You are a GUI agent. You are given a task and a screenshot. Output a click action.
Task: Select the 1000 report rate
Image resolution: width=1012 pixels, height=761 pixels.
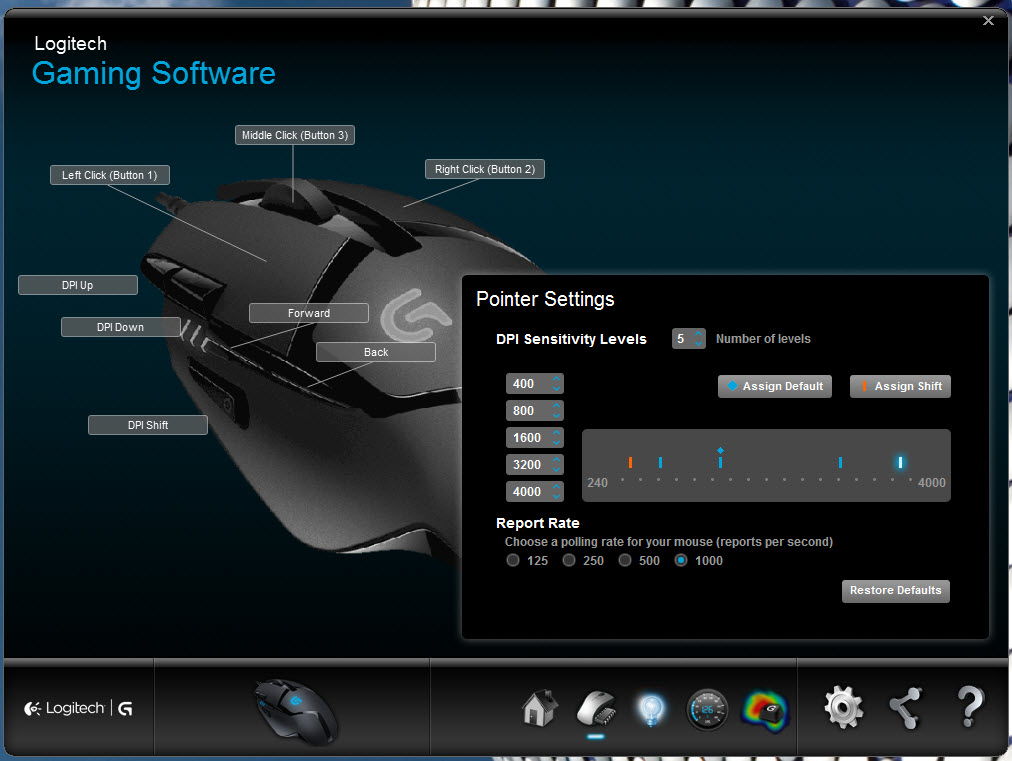[x=681, y=560]
